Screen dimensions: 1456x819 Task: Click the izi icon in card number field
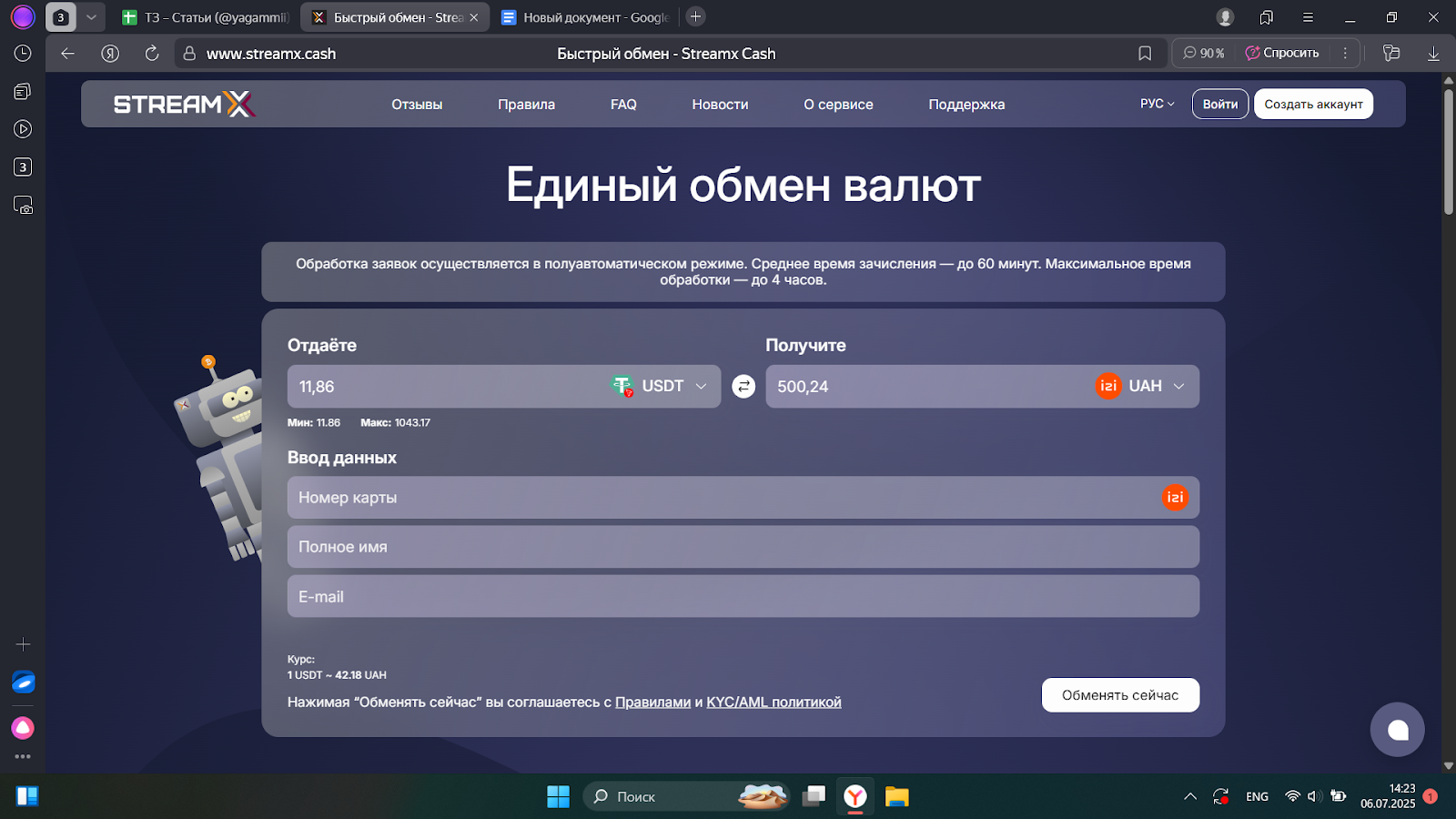[1175, 498]
